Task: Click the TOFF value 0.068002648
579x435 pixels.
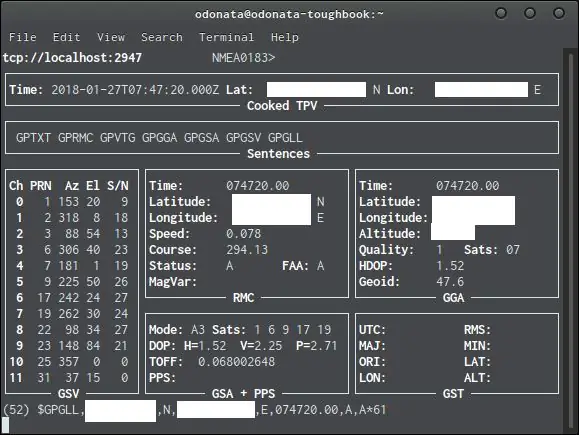Action: (x=237, y=362)
